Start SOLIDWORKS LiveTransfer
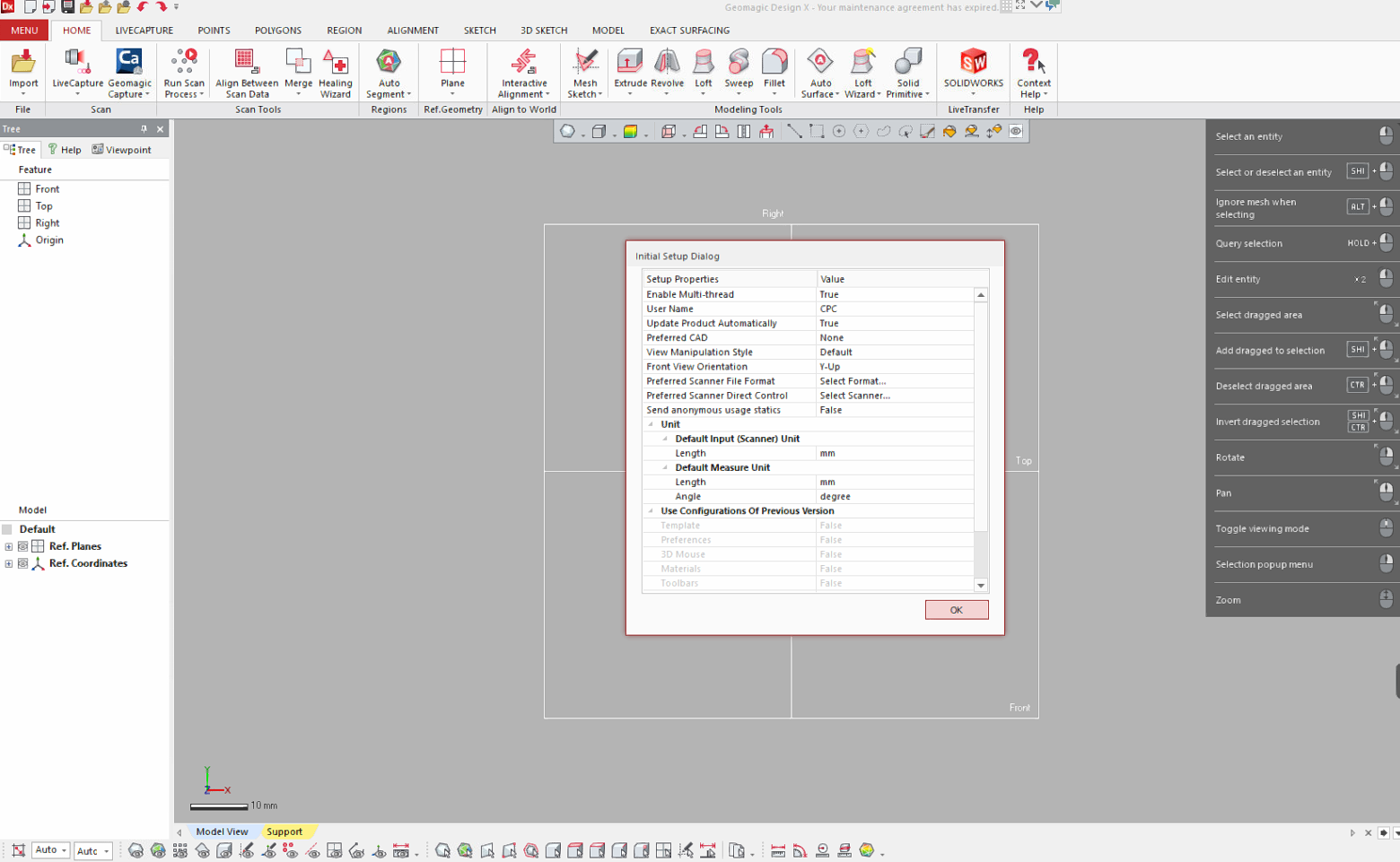The height and width of the screenshot is (862, 1400). click(973, 71)
